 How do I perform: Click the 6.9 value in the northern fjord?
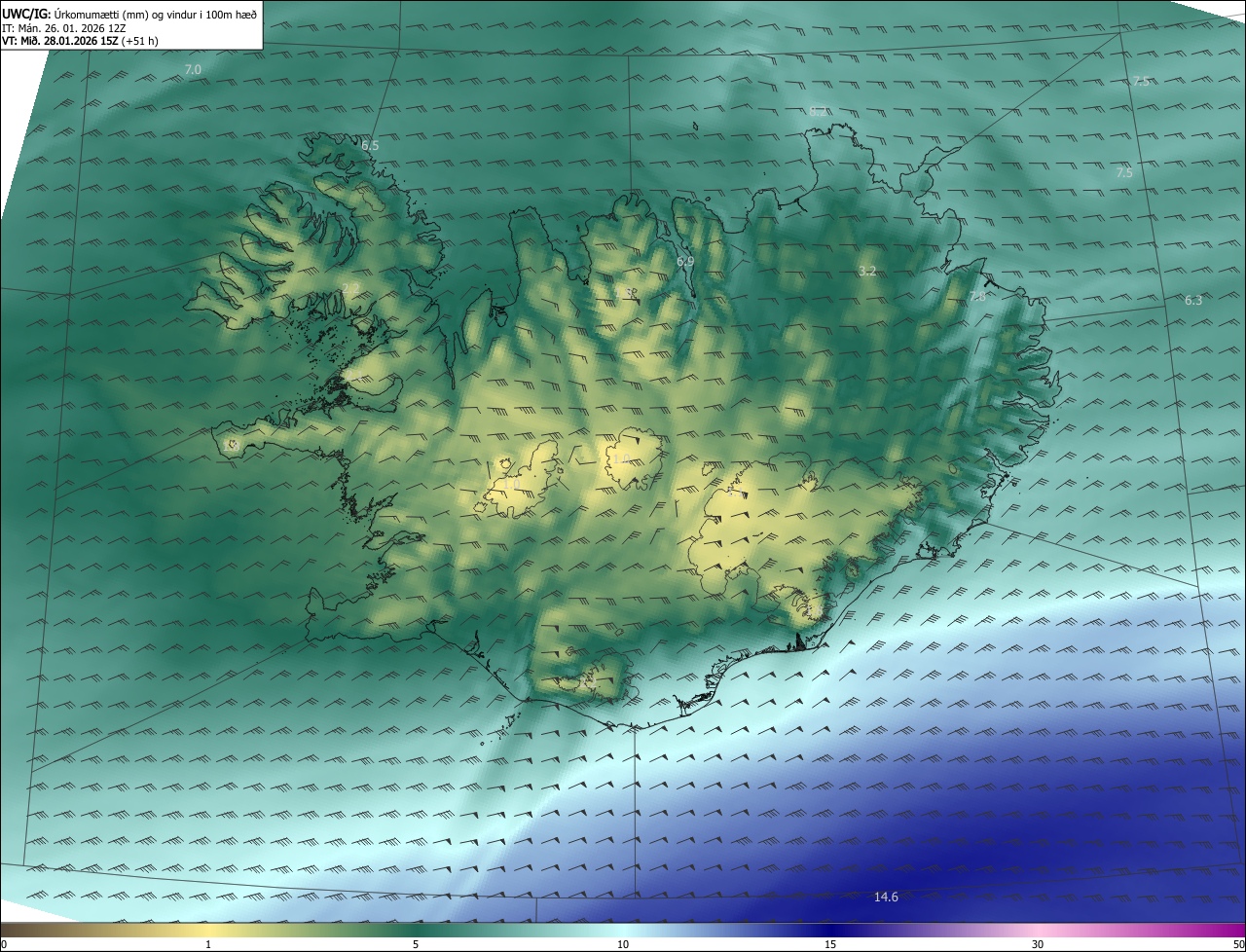[684, 261]
